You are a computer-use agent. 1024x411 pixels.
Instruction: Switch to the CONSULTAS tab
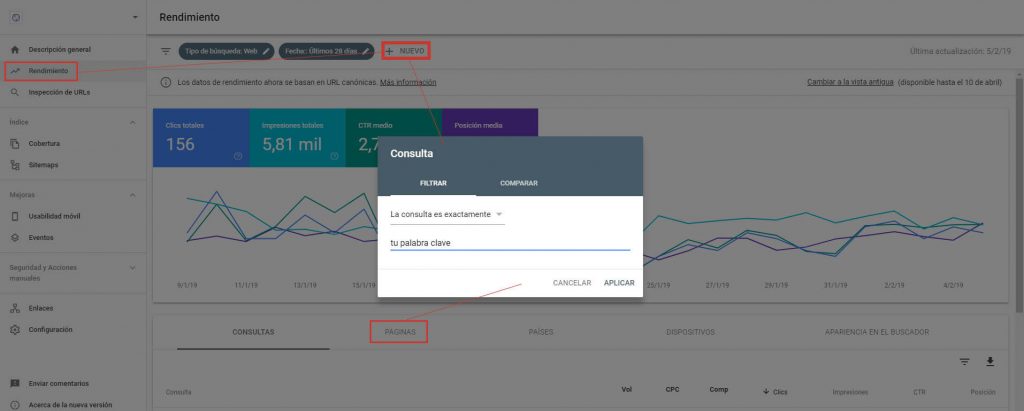253,333
